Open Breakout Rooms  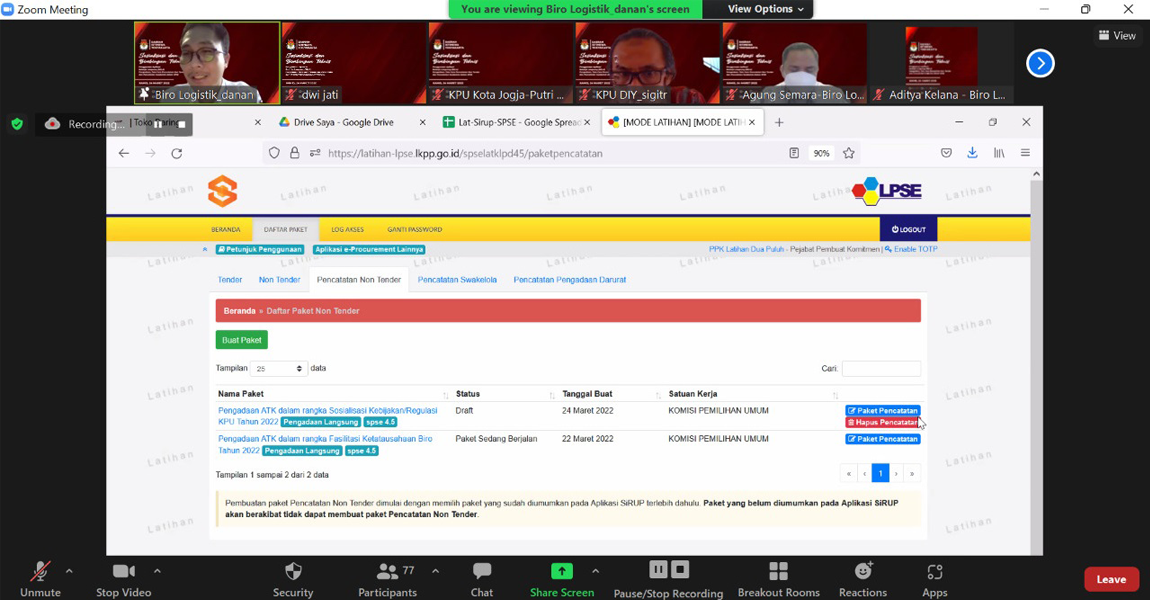click(x=778, y=572)
